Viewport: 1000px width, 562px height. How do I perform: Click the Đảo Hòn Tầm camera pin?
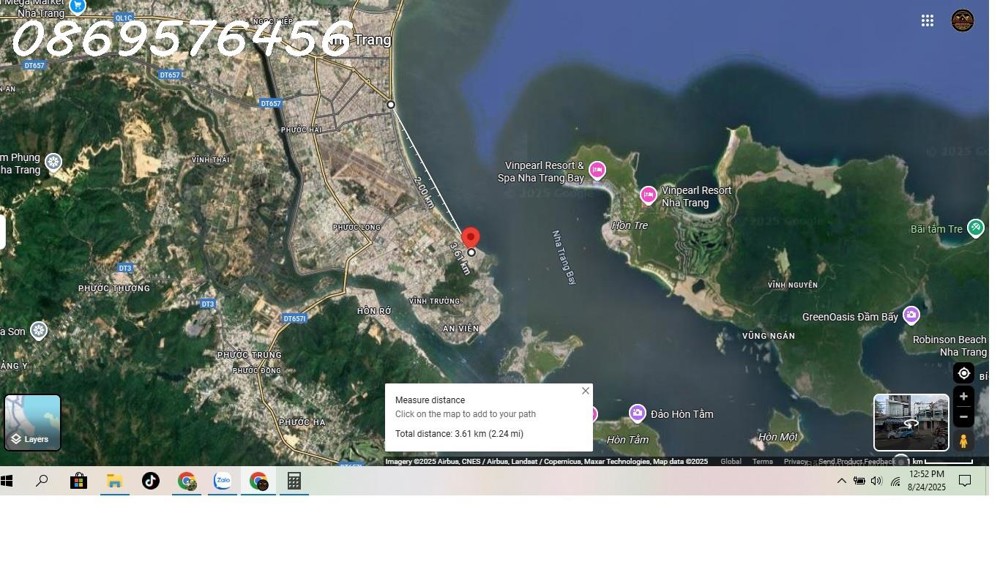point(637,413)
